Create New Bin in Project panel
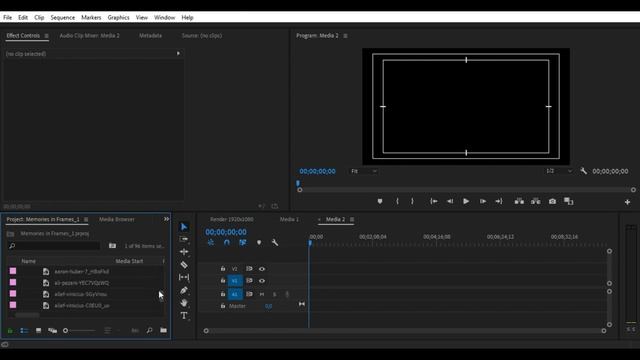The height and width of the screenshot is (360, 640). [163, 330]
